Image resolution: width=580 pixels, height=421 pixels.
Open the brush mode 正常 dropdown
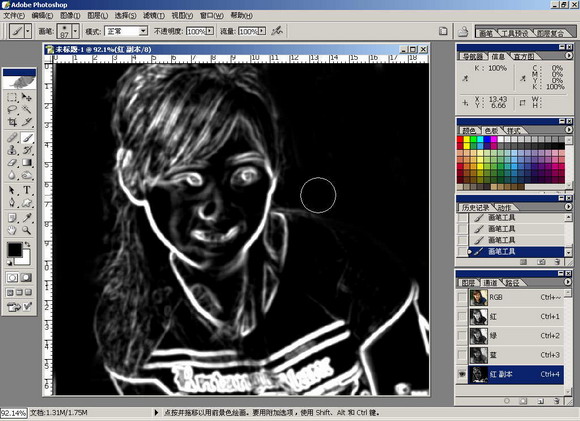pyautogui.click(x=143, y=31)
